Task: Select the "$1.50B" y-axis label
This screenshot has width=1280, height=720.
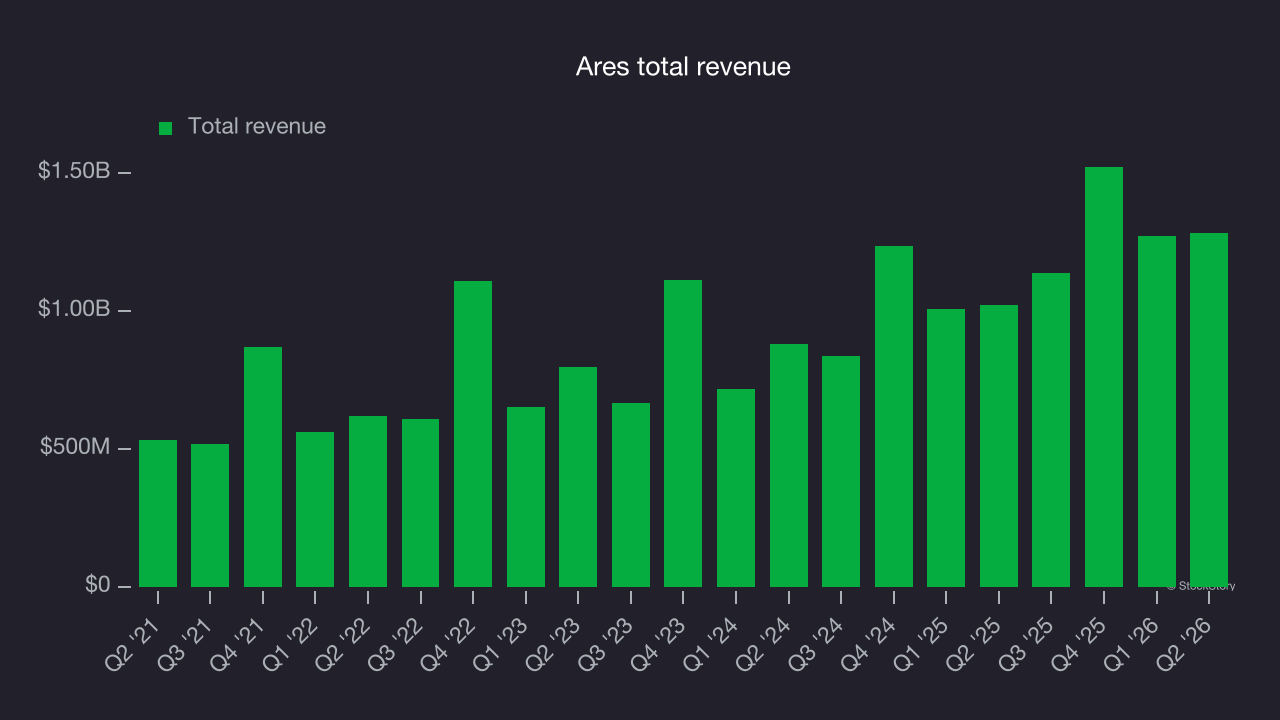Action: [74, 171]
